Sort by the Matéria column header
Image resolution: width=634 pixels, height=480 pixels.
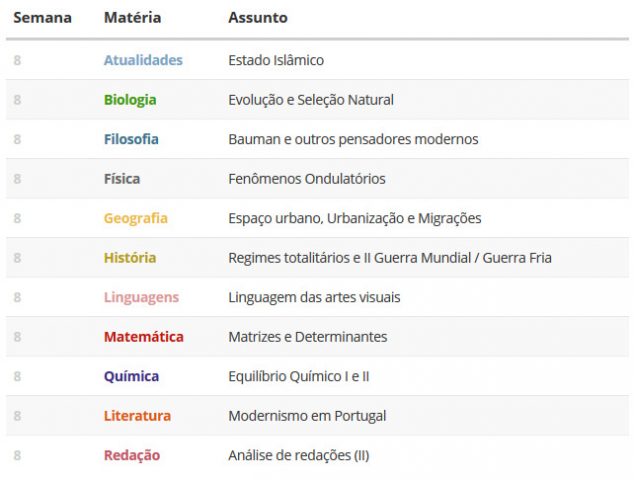[x=132, y=18]
